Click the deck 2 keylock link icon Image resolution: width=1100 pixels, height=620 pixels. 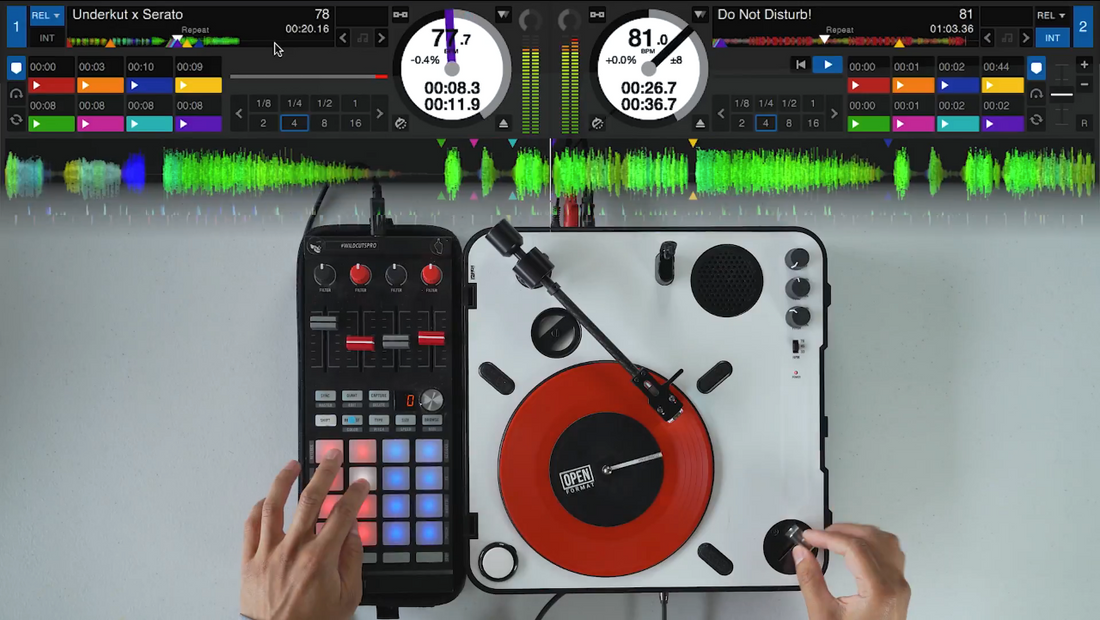pyautogui.click(x=597, y=15)
